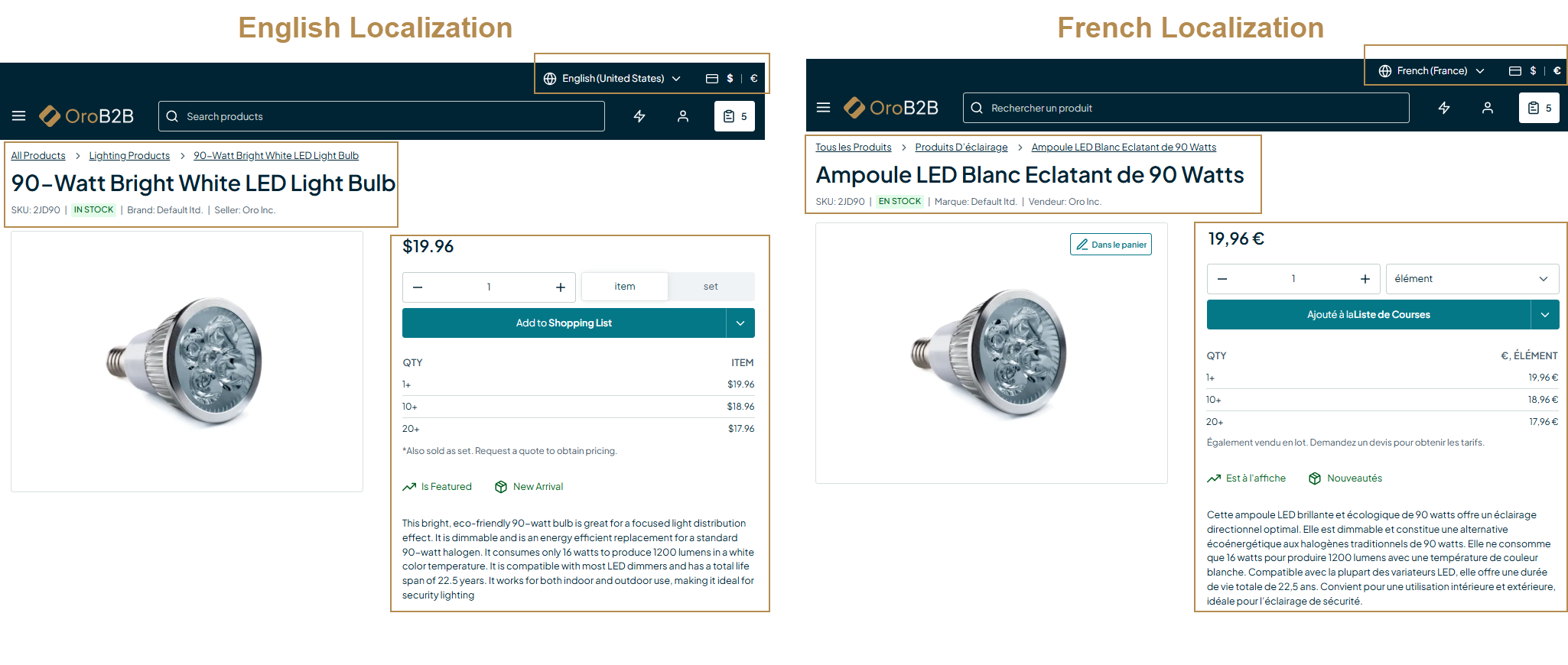Screen dimensions: 1568x665
Task: Click the user account icon in French header
Action: click(x=1488, y=109)
